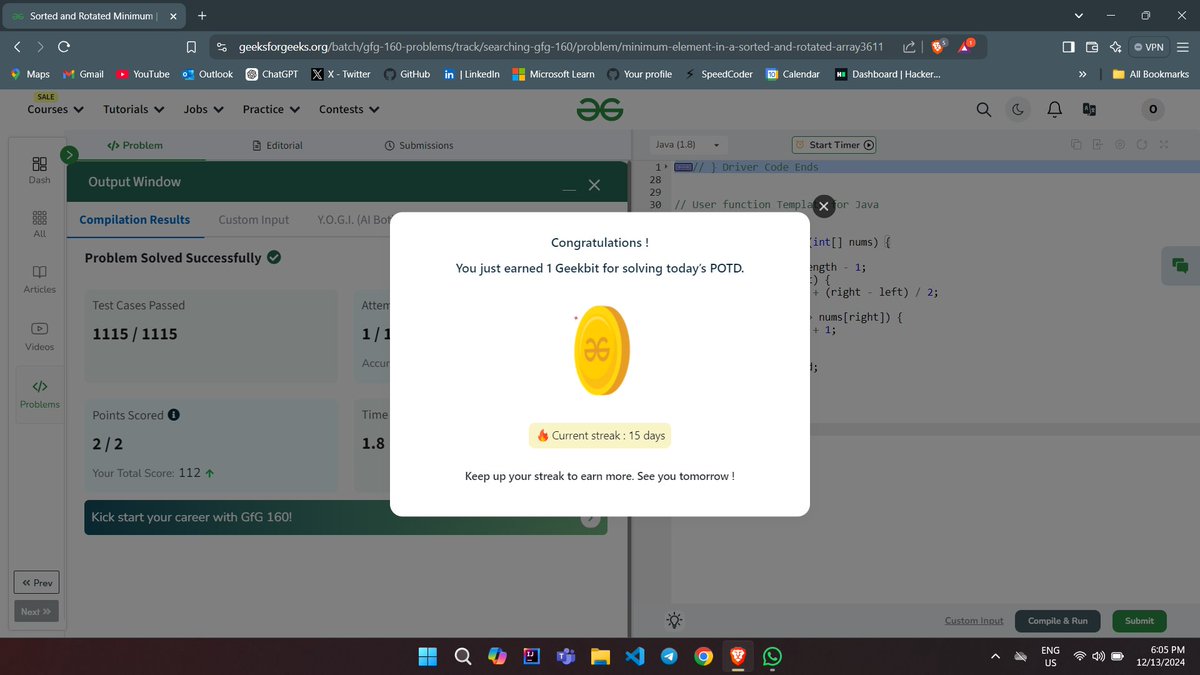The width and height of the screenshot is (1200, 675).
Task: Open Videos in the sidebar
Action: [x=39, y=336]
